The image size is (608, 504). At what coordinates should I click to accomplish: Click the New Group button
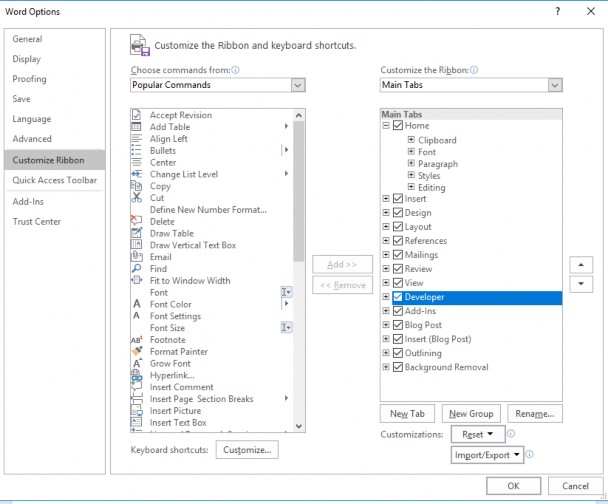[x=471, y=414]
